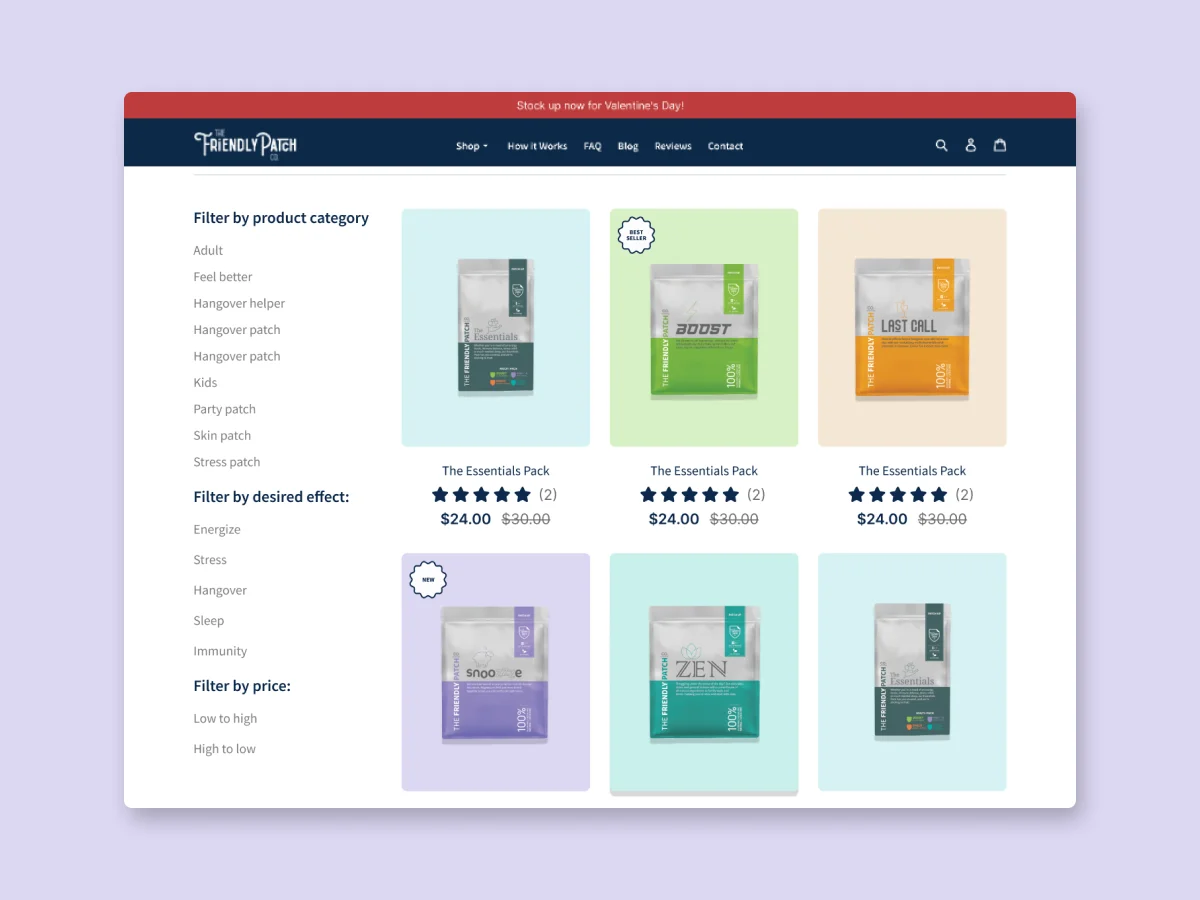Filter products by Kids category
This screenshot has width=1200, height=900.
205,383
